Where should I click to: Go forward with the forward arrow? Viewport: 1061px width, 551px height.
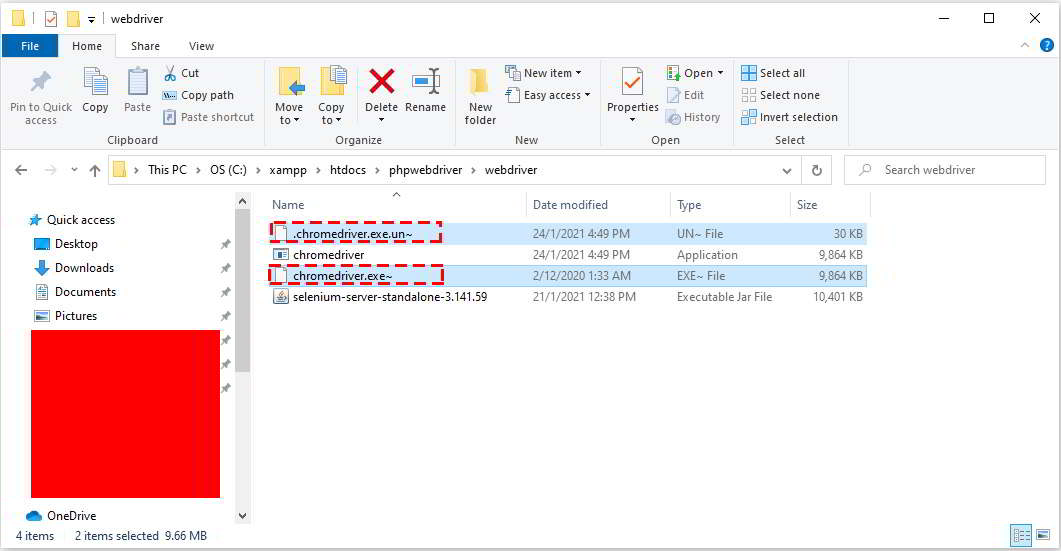pos(50,170)
